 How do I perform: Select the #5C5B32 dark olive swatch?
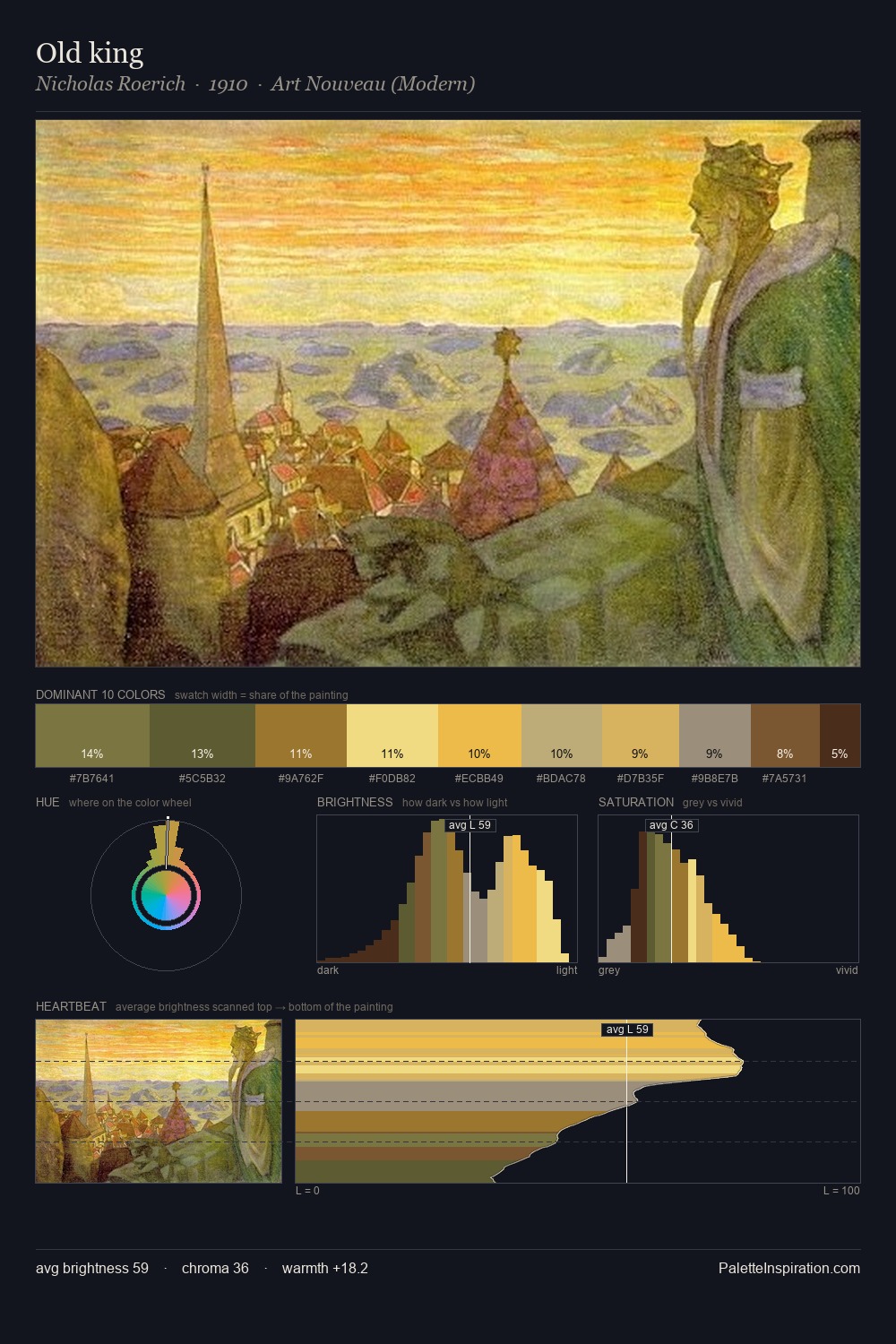pos(202,736)
